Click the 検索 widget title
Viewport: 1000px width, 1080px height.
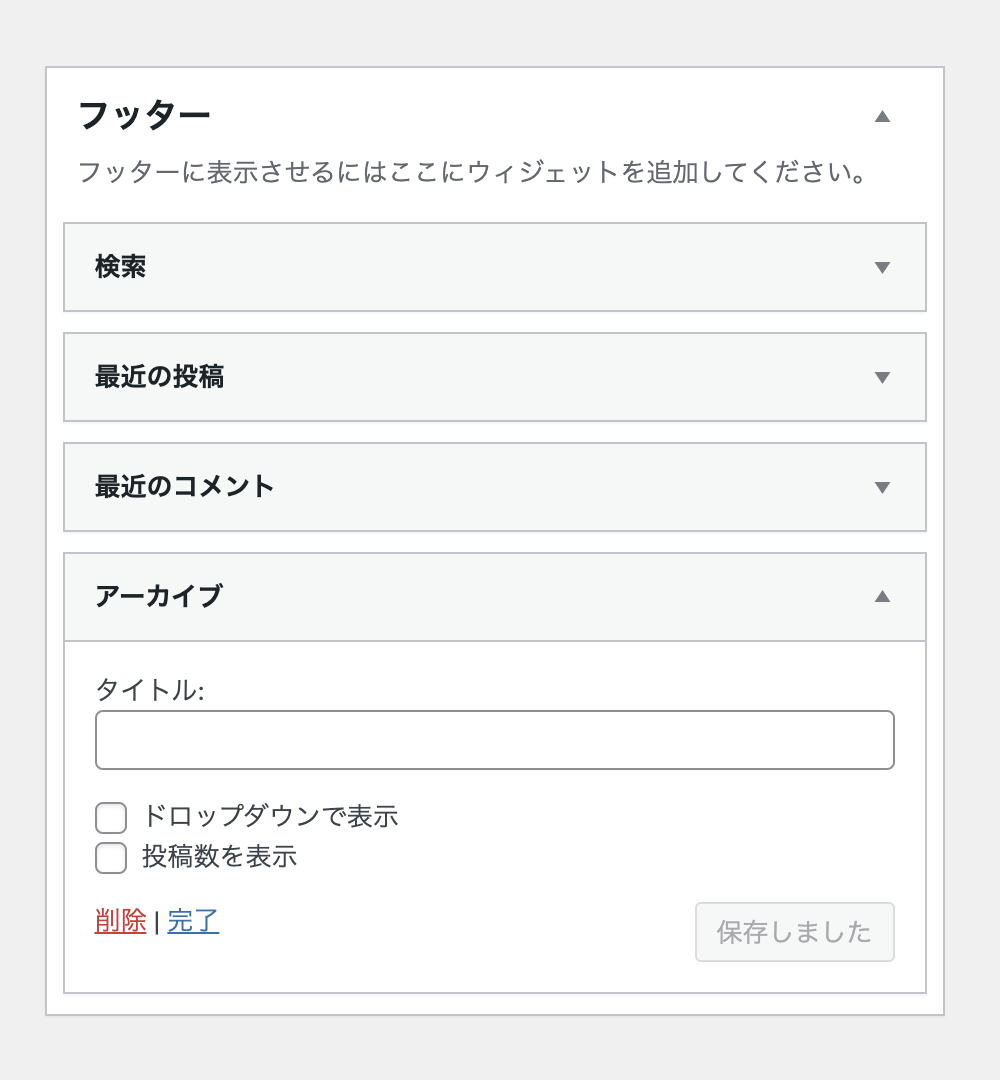tap(121, 267)
